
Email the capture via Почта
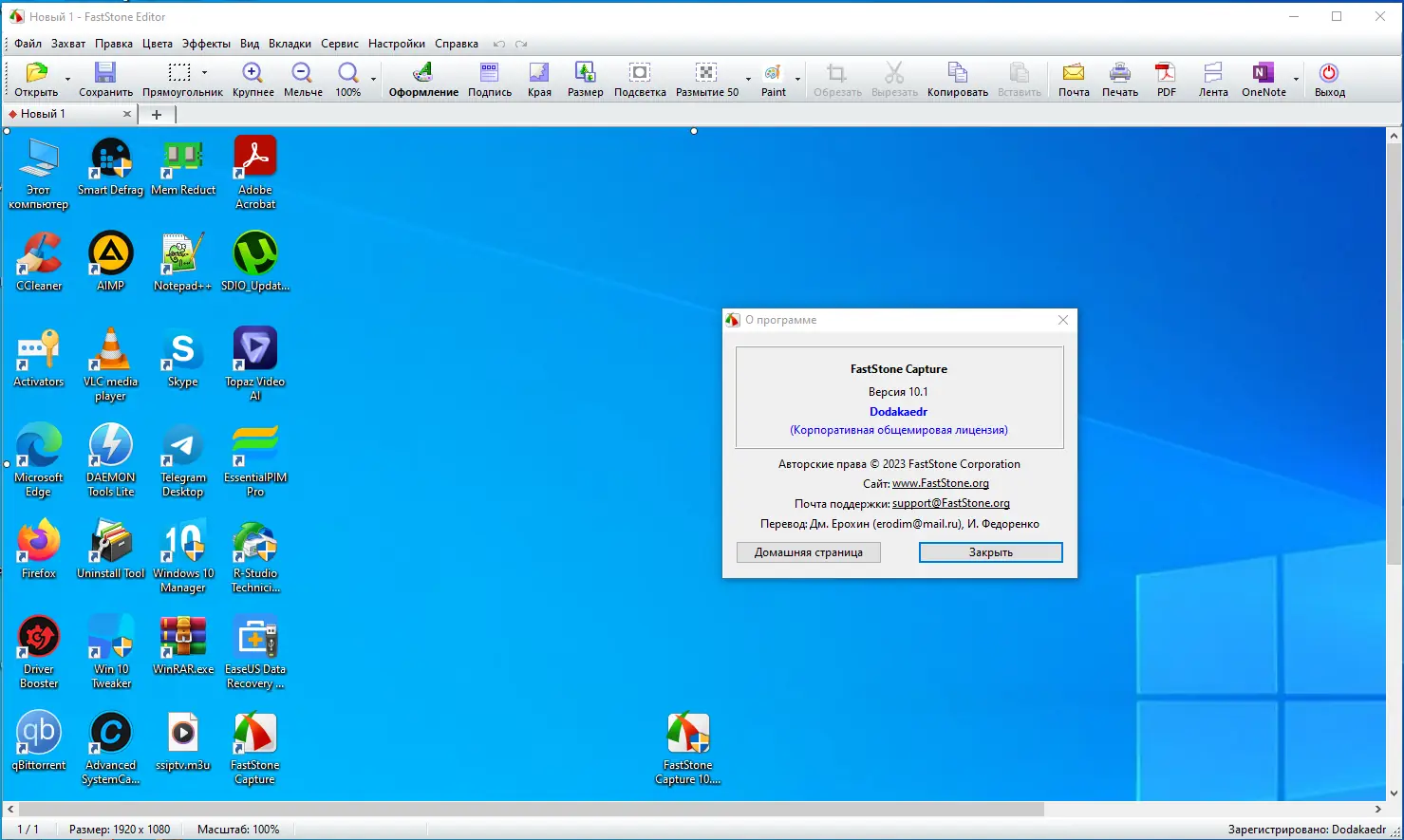coord(1073,76)
